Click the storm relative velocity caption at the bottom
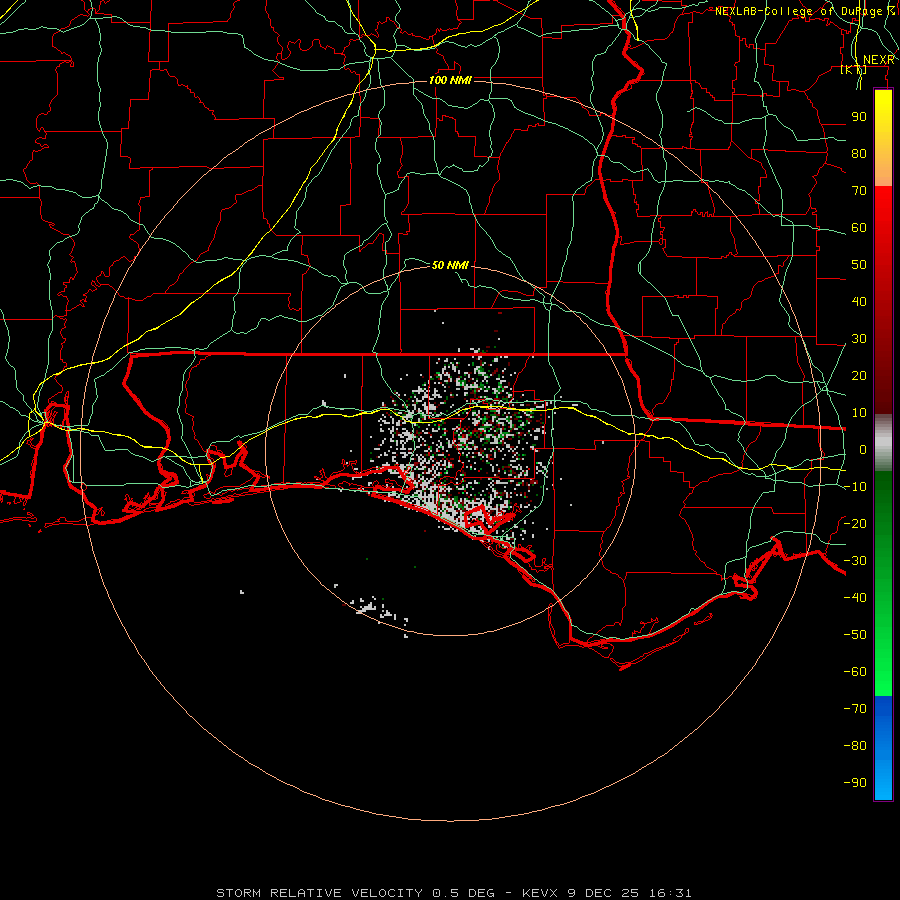Viewport: 900px width, 900px height. click(454, 893)
